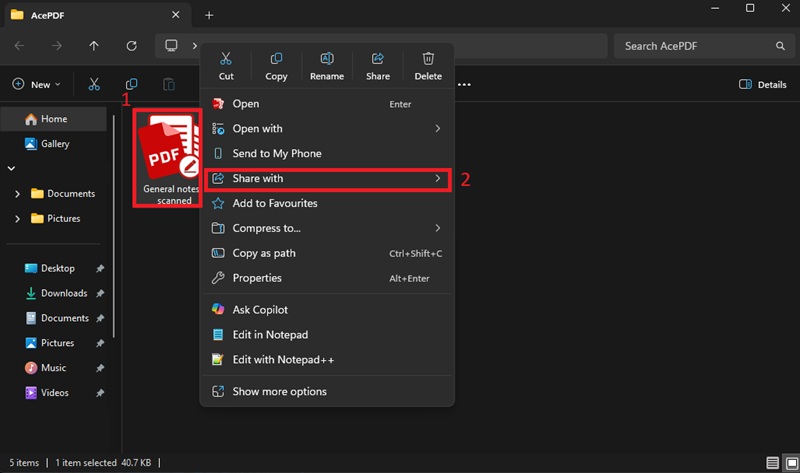Image resolution: width=800 pixels, height=473 pixels.
Task: Open pinned Music quick access
Action: 45,368
